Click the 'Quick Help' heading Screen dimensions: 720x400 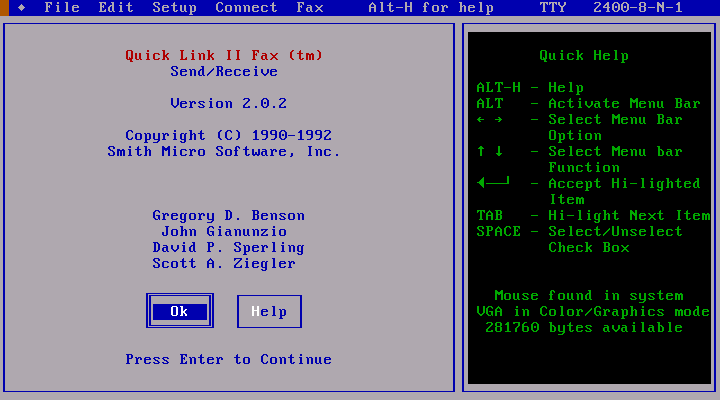(584, 55)
